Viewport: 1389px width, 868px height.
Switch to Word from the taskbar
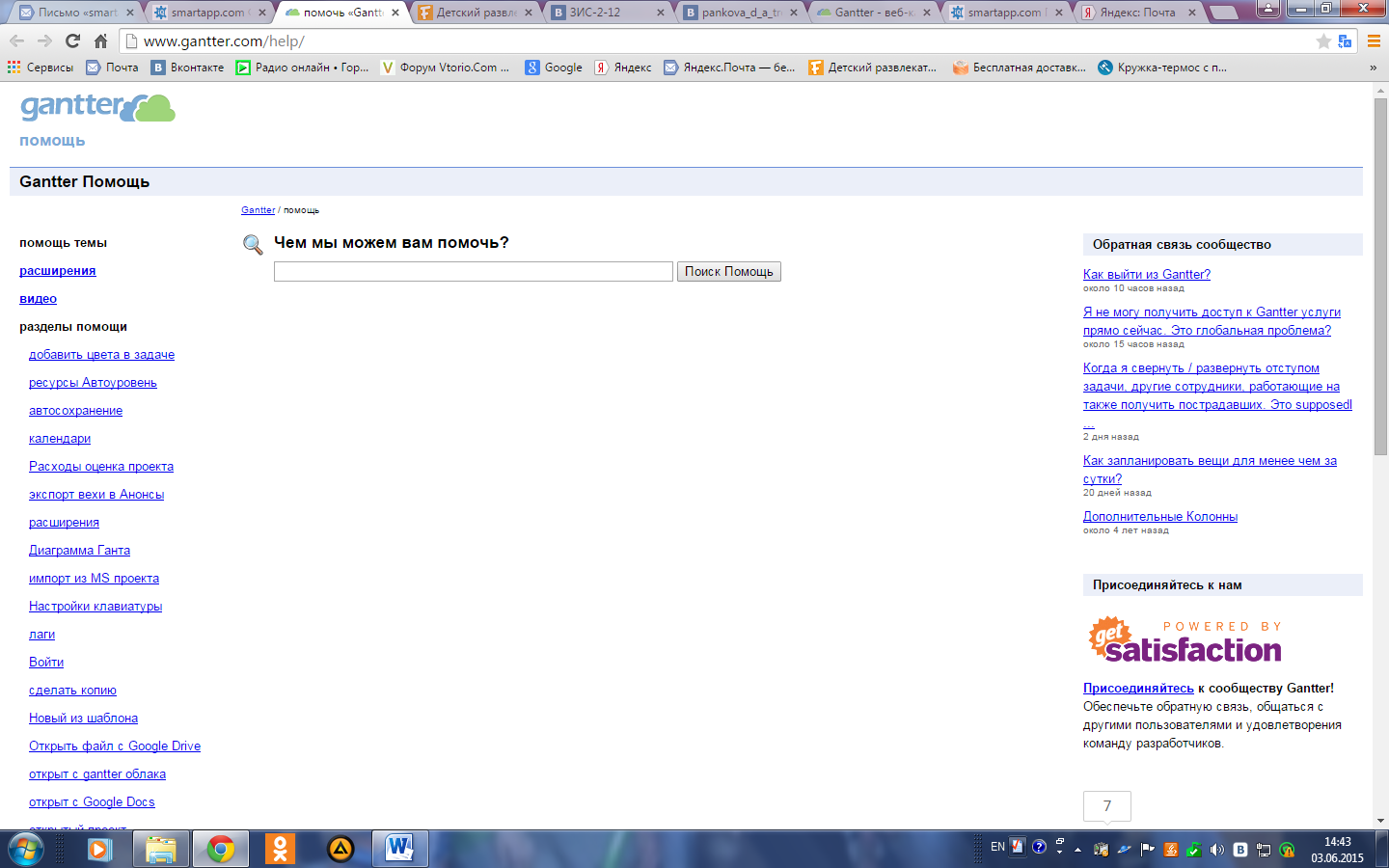[399, 849]
